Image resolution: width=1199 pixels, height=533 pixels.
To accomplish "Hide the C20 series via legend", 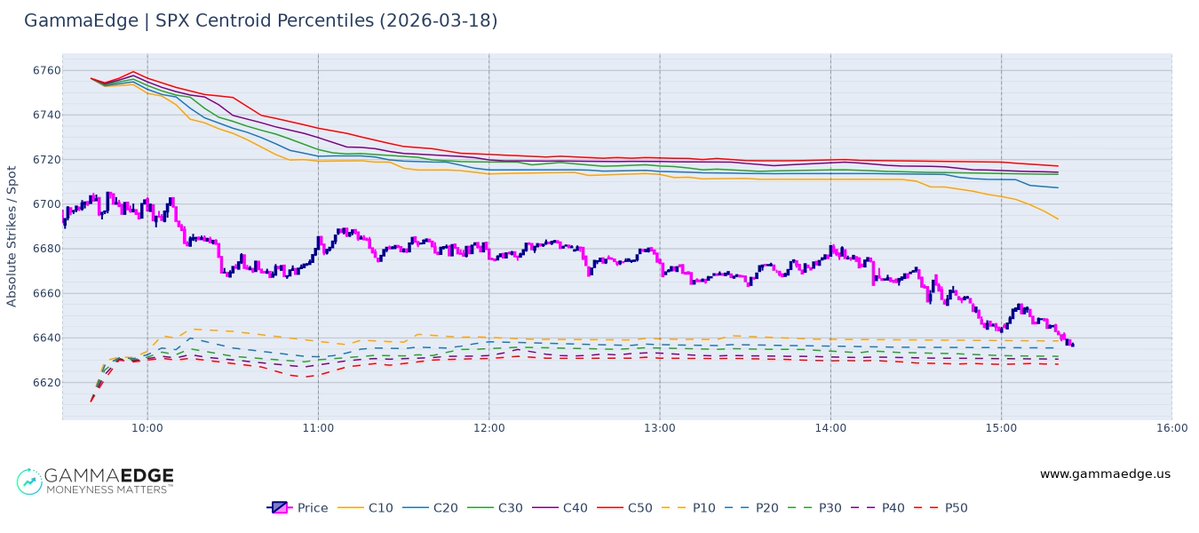I will point(429,508).
